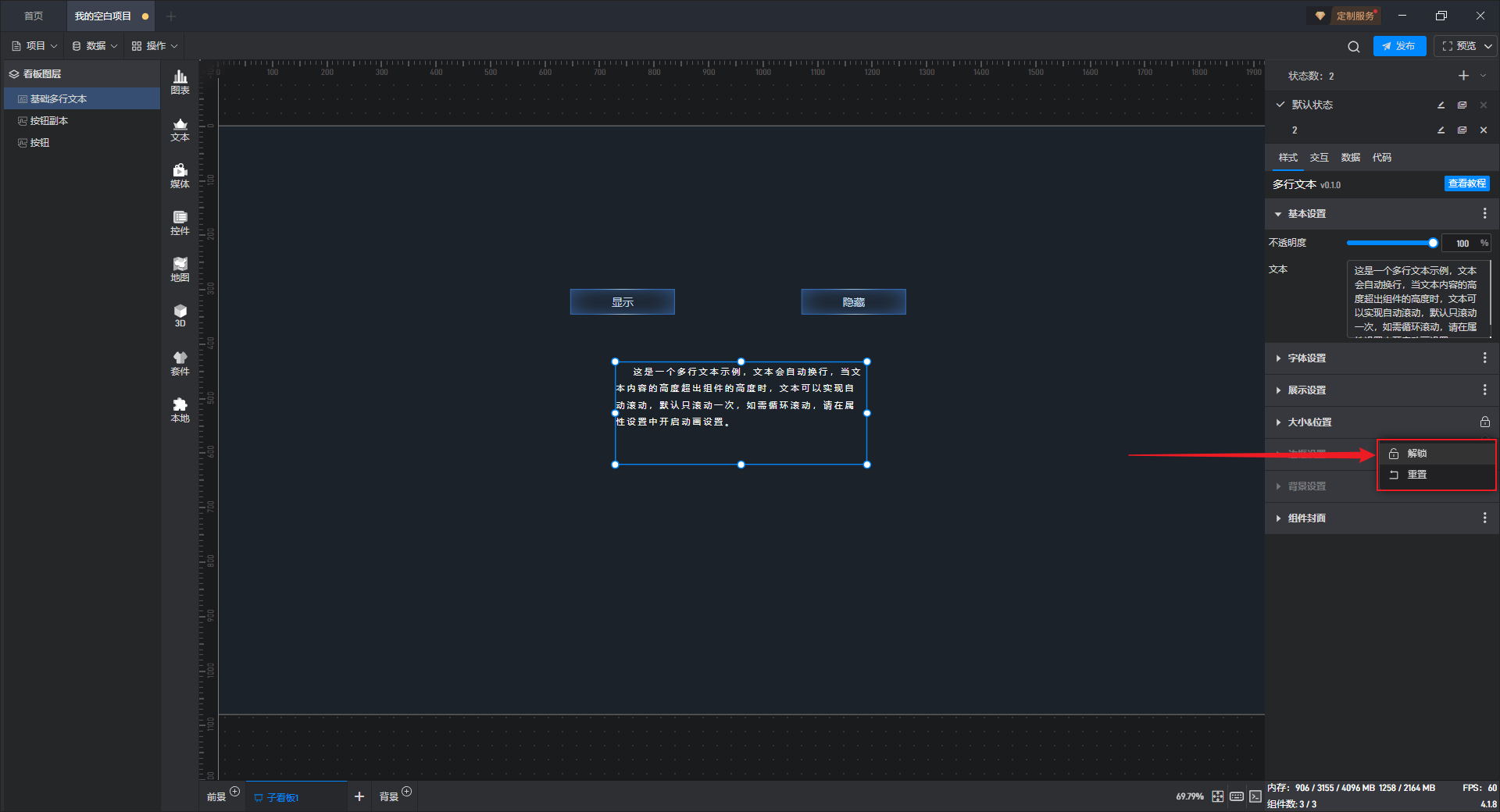Add a new state with plus icon

1463,76
